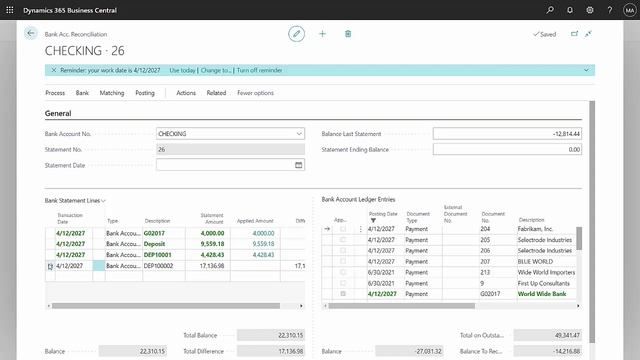Screen dimensions: 640x360
Task: Click the Balance Last Statement field
Action: (x=507, y=133)
